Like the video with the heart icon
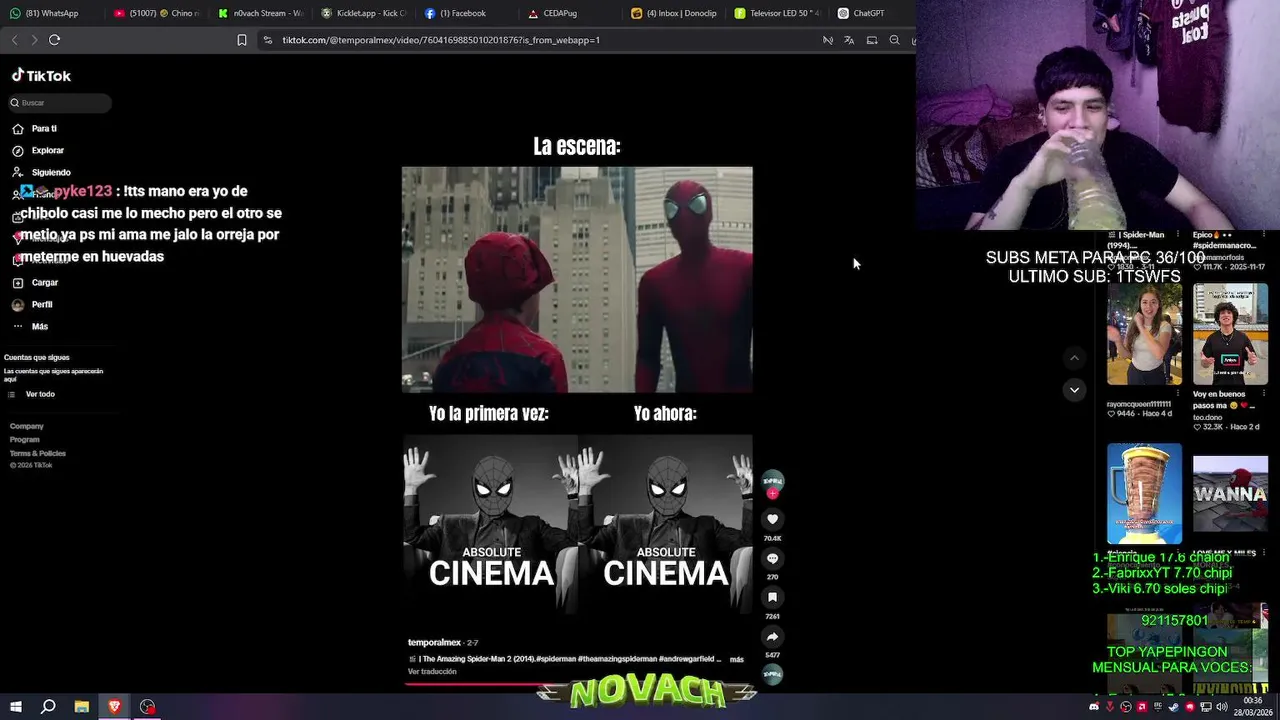 tap(772, 519)
